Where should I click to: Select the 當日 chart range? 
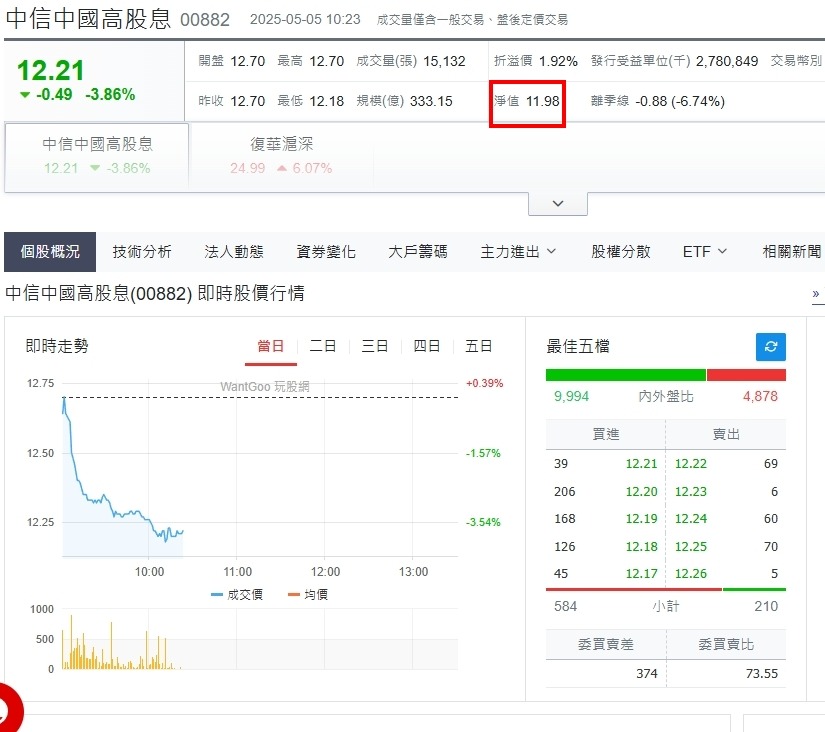[270, 346]
